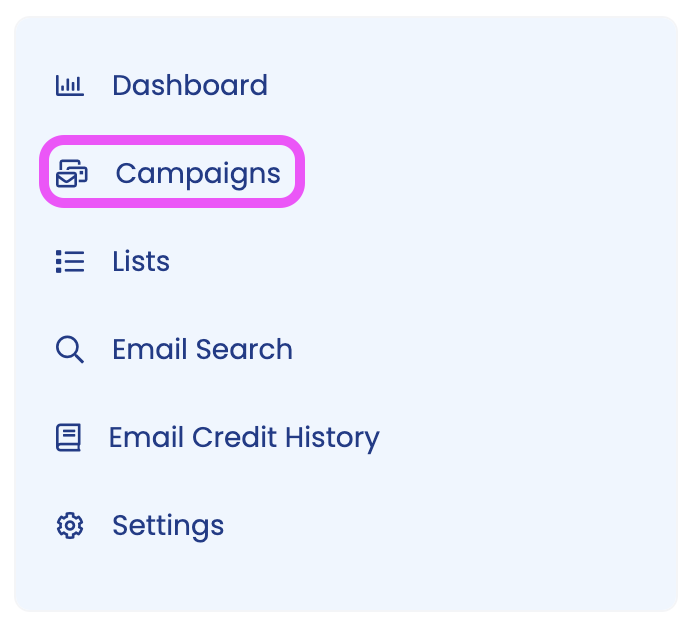Click the Dashboard bar chart icon
The width and height of the screenshot is (690, 630).
69,86
